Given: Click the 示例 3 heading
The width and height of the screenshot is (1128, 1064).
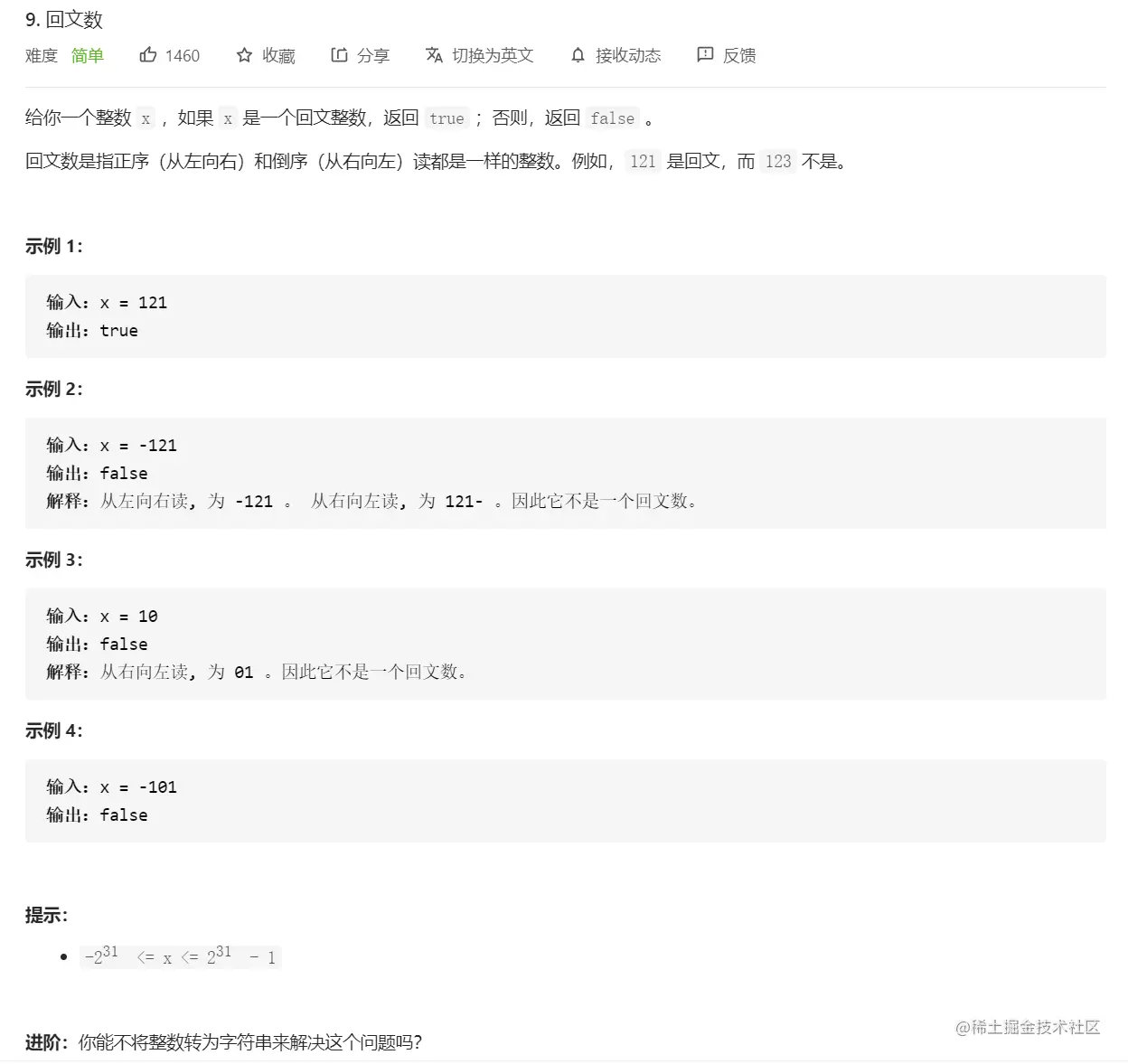Looking at the screenshot, I should (54, 560).
